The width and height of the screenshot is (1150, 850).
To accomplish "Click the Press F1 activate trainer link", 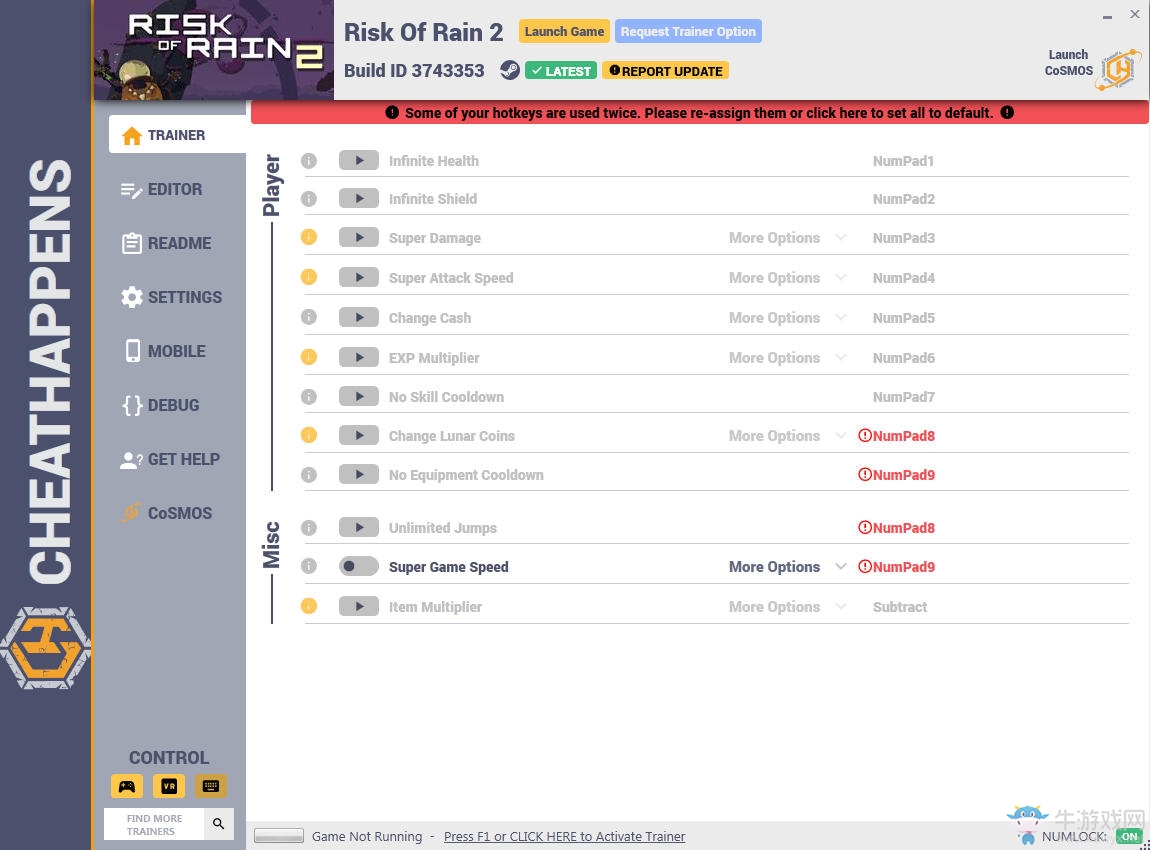I will point(564,837).
